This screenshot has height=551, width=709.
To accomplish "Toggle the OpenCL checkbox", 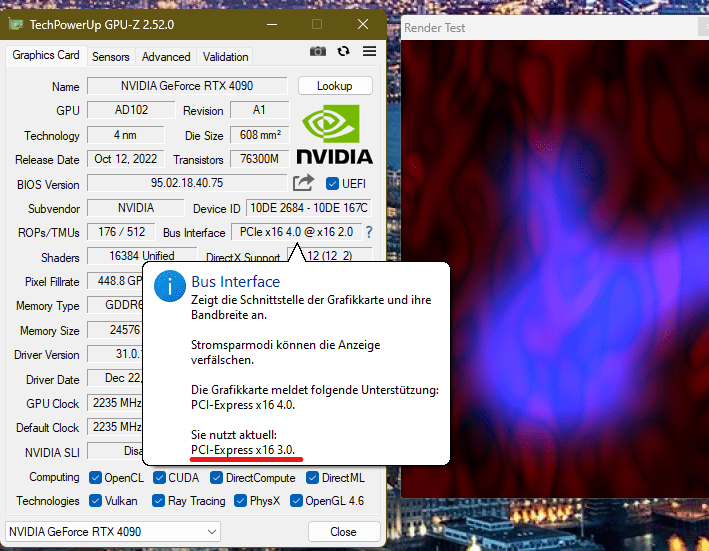I will 95,478.
